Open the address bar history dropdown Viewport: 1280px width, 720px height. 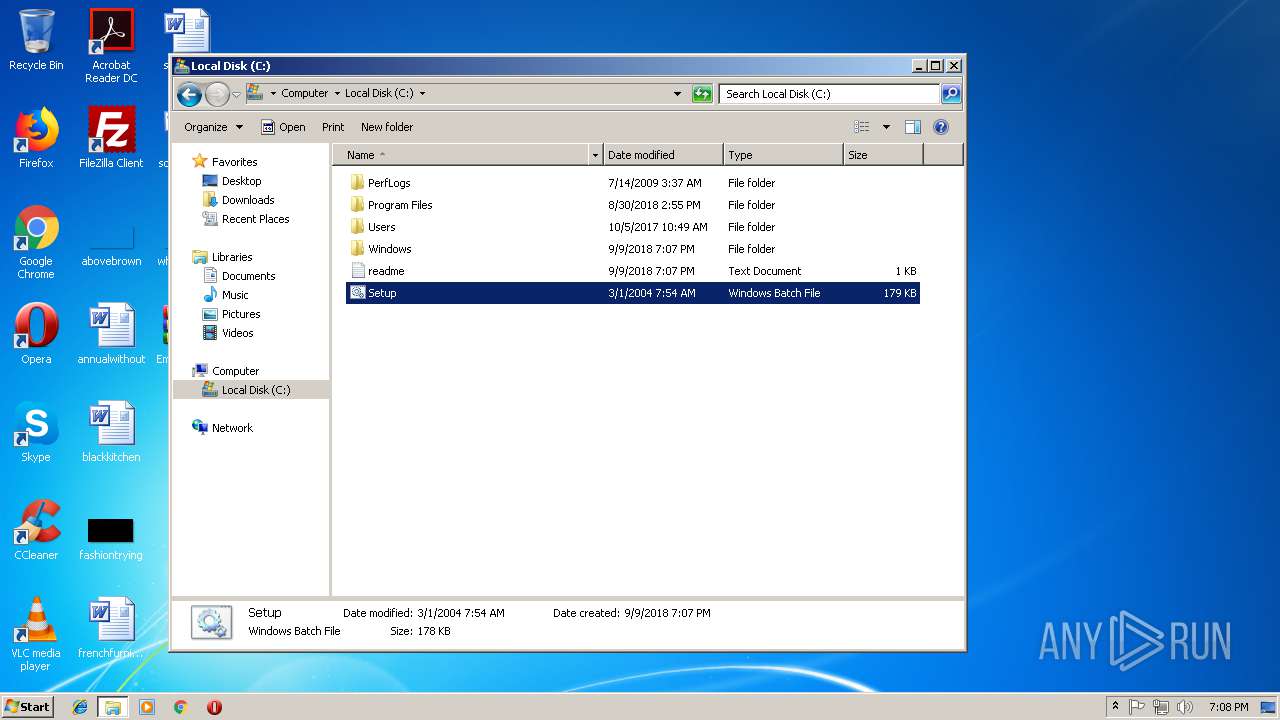point(677,94)
